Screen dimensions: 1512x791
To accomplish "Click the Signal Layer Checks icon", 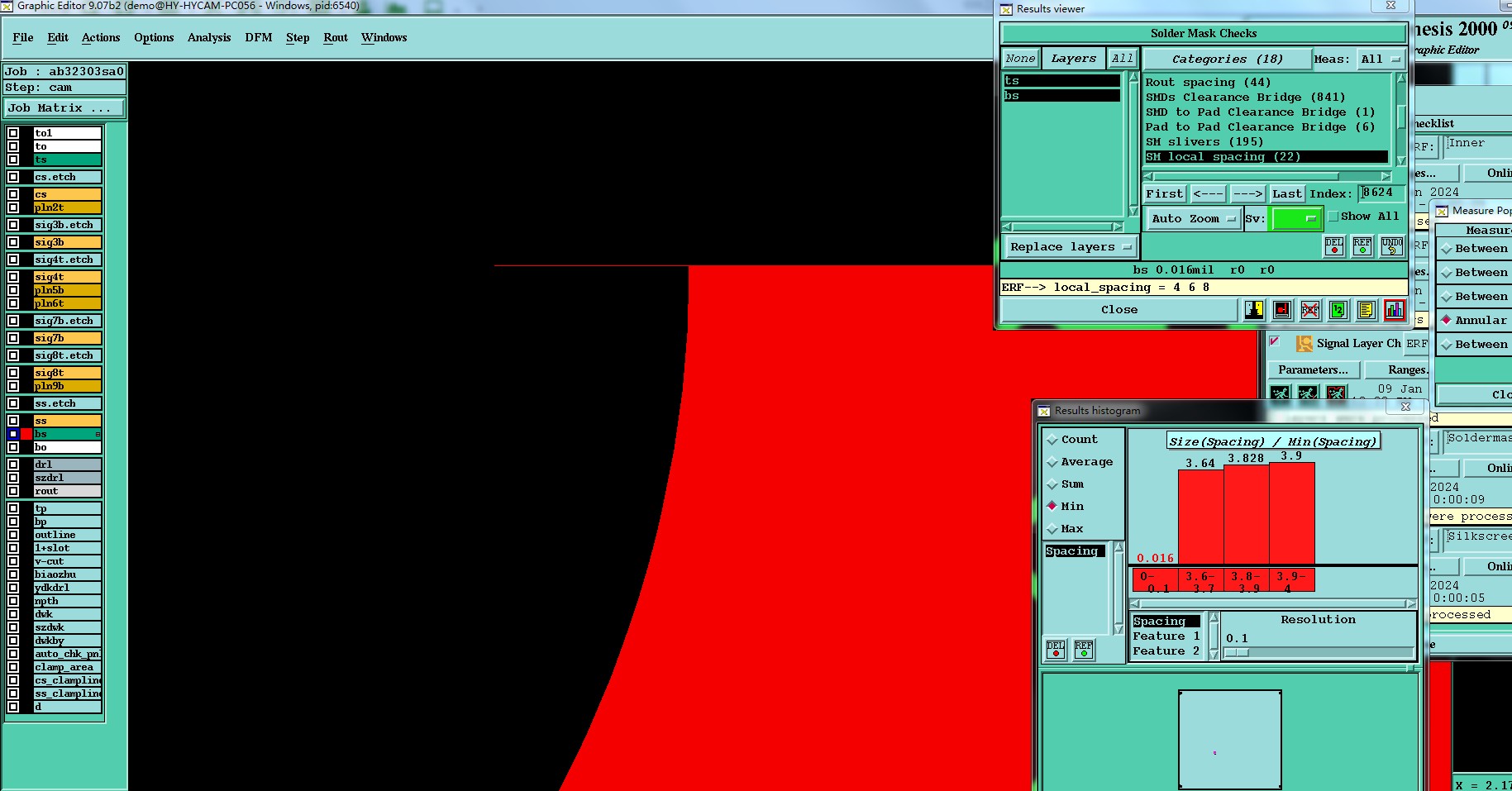I will [1305, 343].
